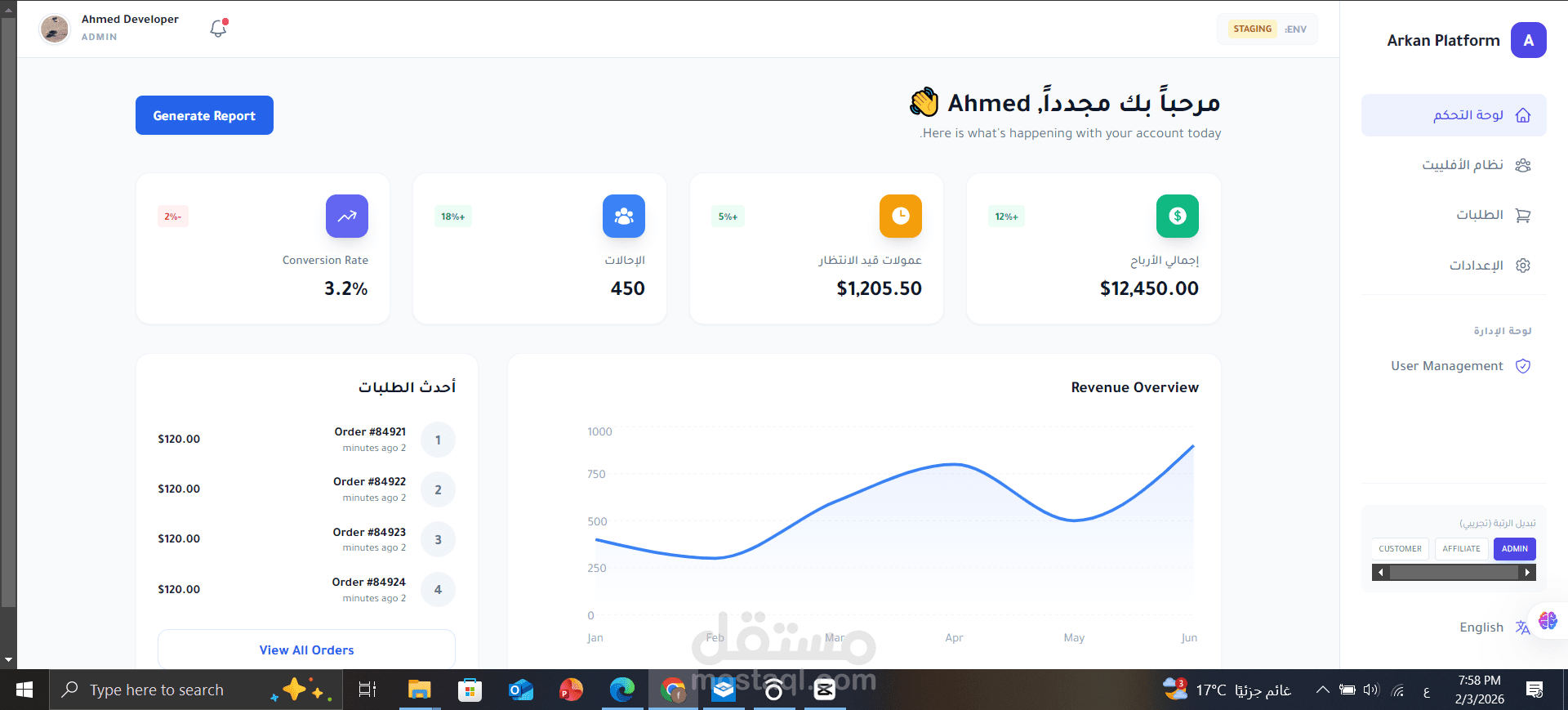Open the orders menu item الطلبات
1568x710 pixels.
pyautogui.click(x=1454, y=216)
